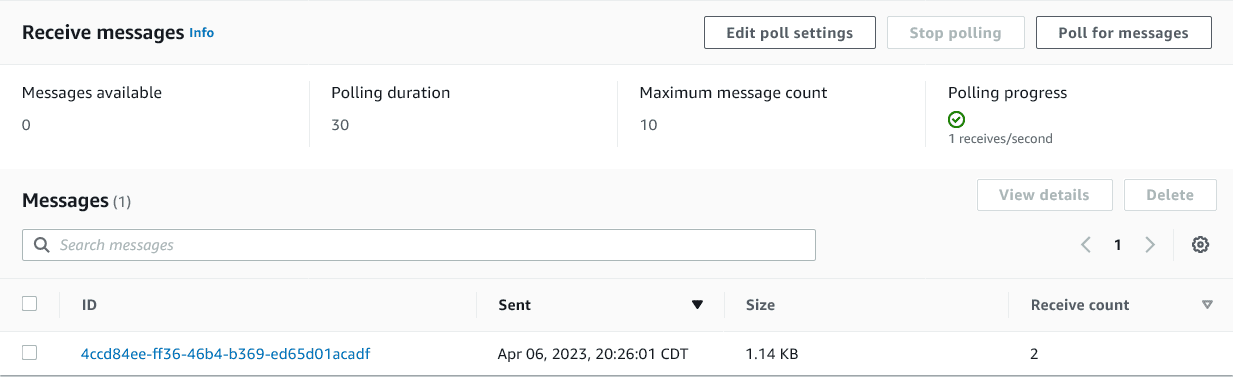Open message table preferences gear icon
Screen dimensions: 1233x377
coord(1200,245)
